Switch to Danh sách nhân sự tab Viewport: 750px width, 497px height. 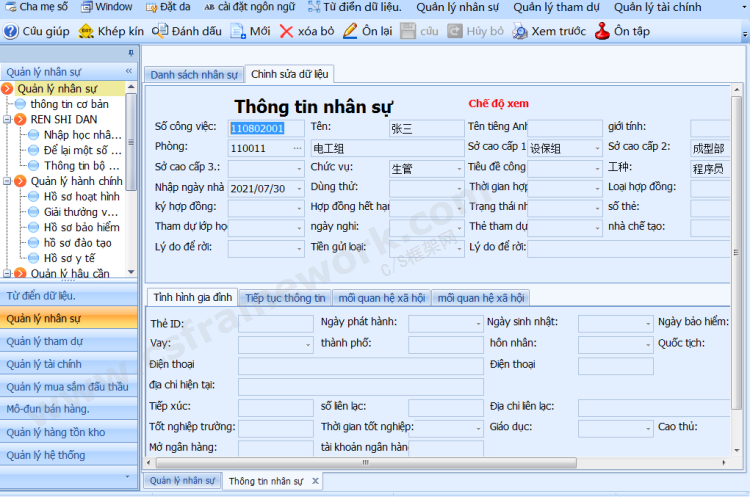(x=194, y=75)
